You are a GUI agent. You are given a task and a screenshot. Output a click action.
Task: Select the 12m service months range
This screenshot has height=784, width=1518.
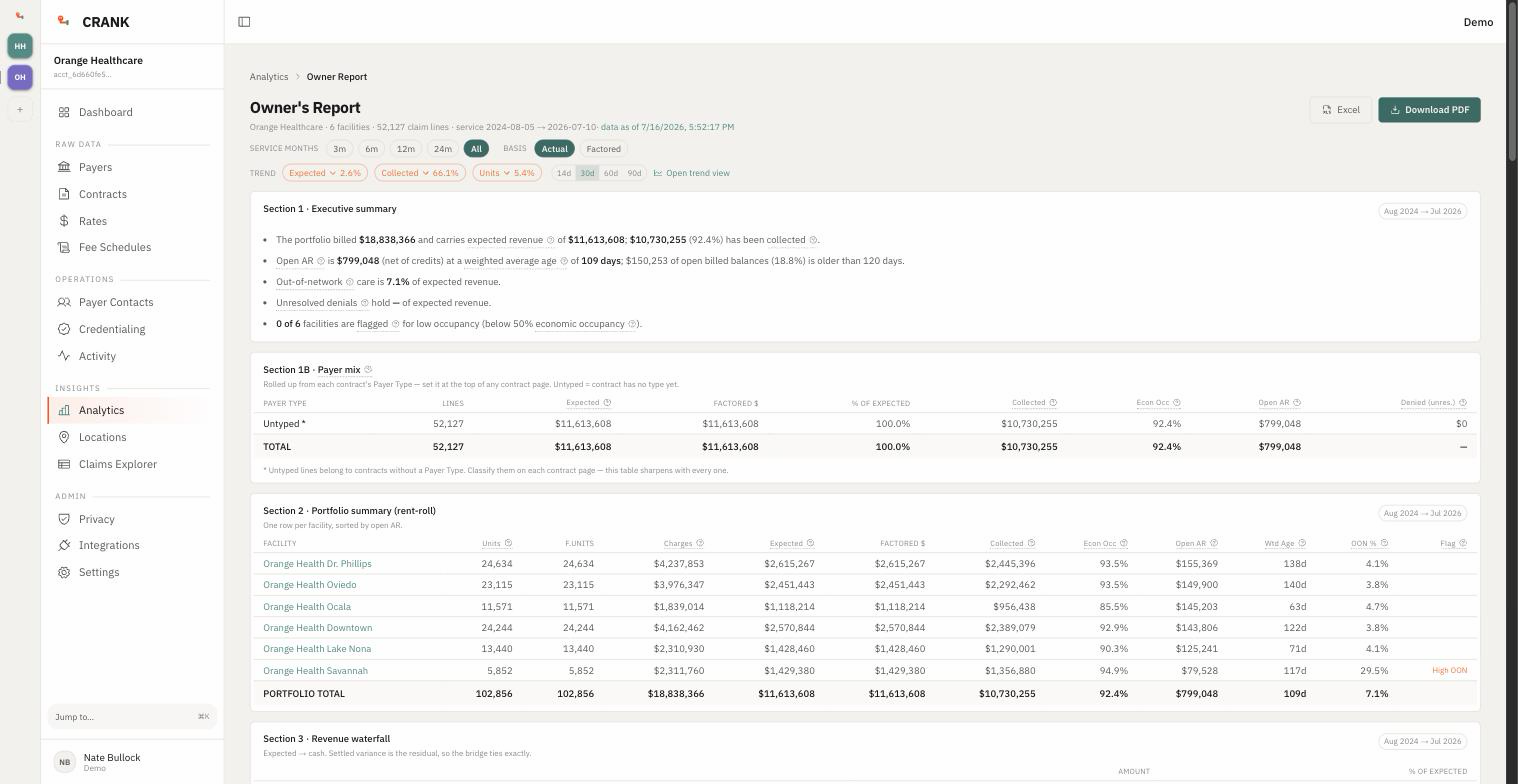405,149
